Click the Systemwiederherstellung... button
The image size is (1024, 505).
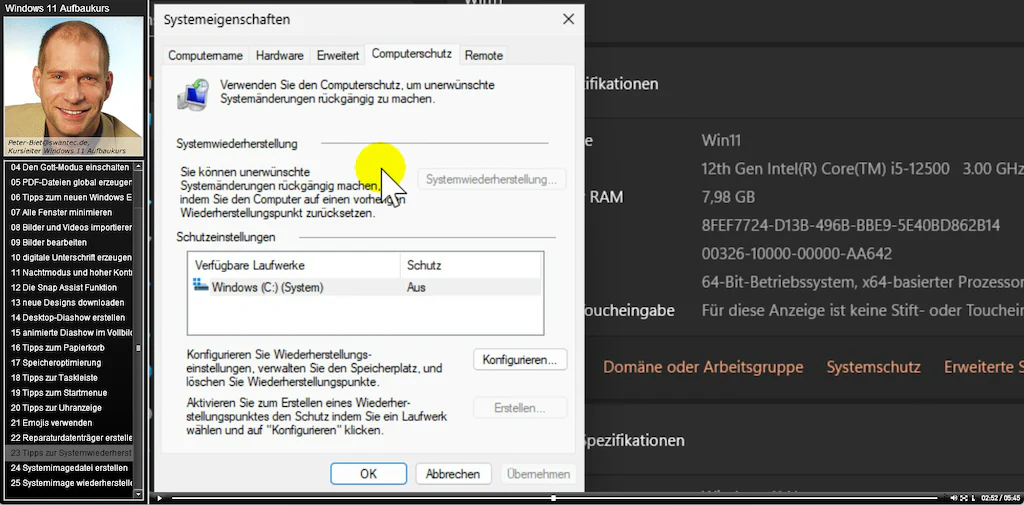click(x=492, y=179)
